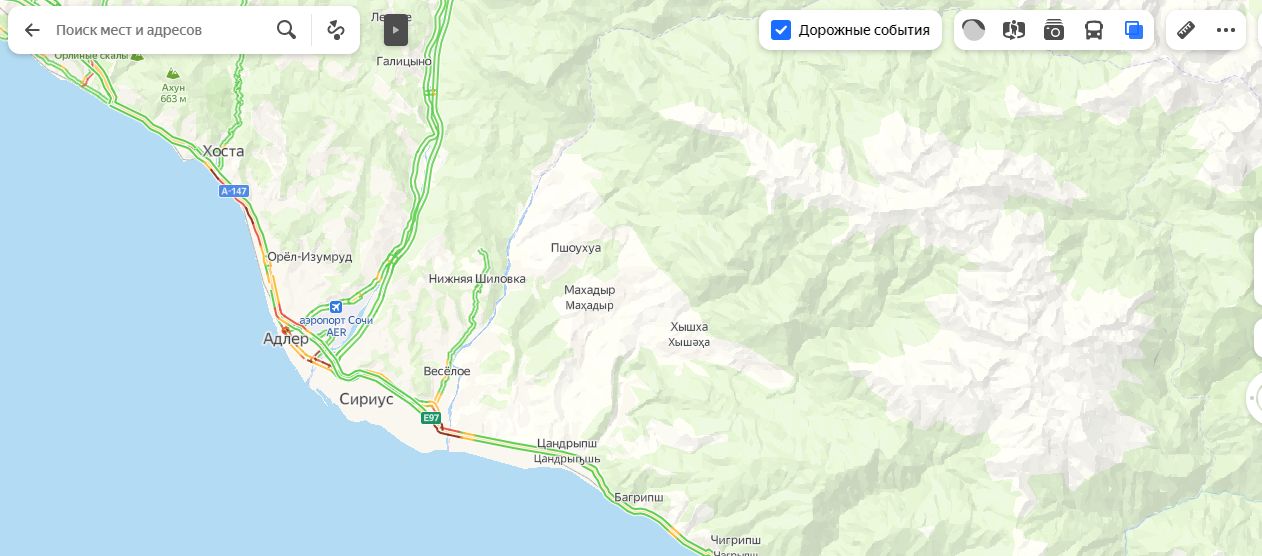Click the search magnifier icon
This screenshot has width=1262, height=556.
click(286, 30)
